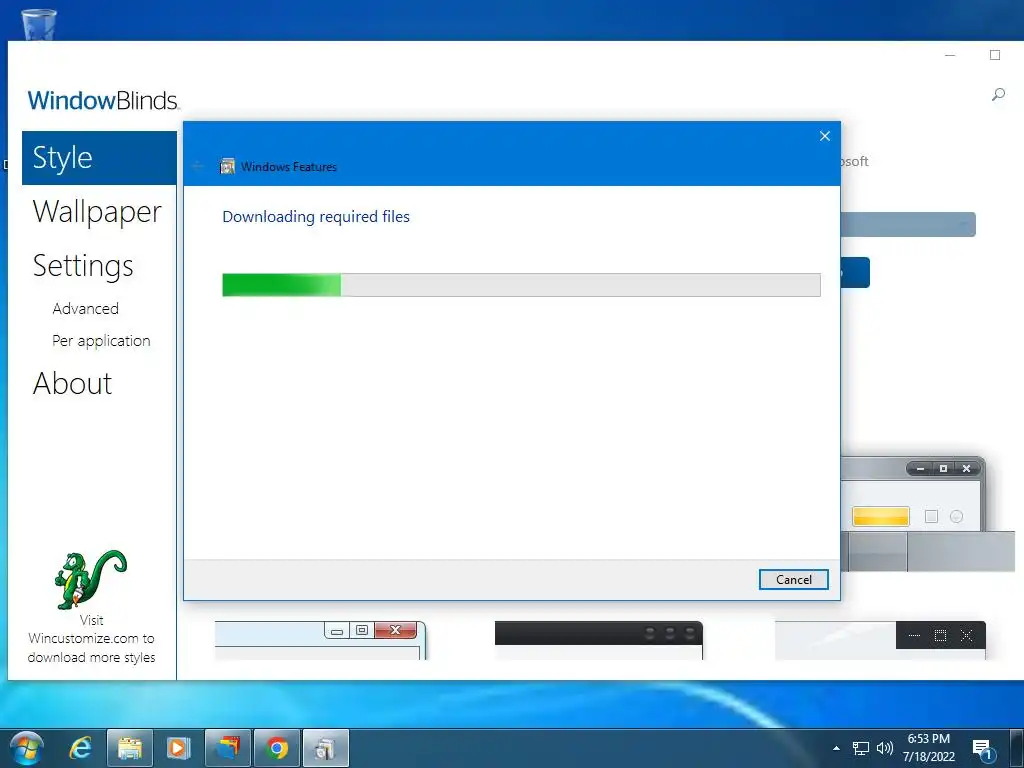Cancel the Windows Features download
Viewport: 1024px width, 768px height.
793,579
